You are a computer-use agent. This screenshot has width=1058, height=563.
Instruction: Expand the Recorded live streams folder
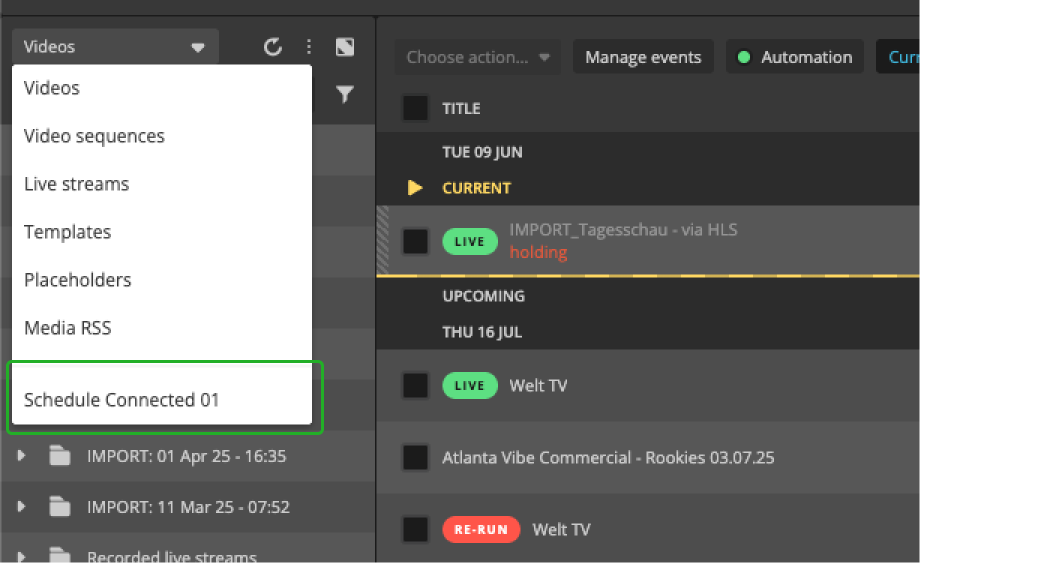coord(22,556)
